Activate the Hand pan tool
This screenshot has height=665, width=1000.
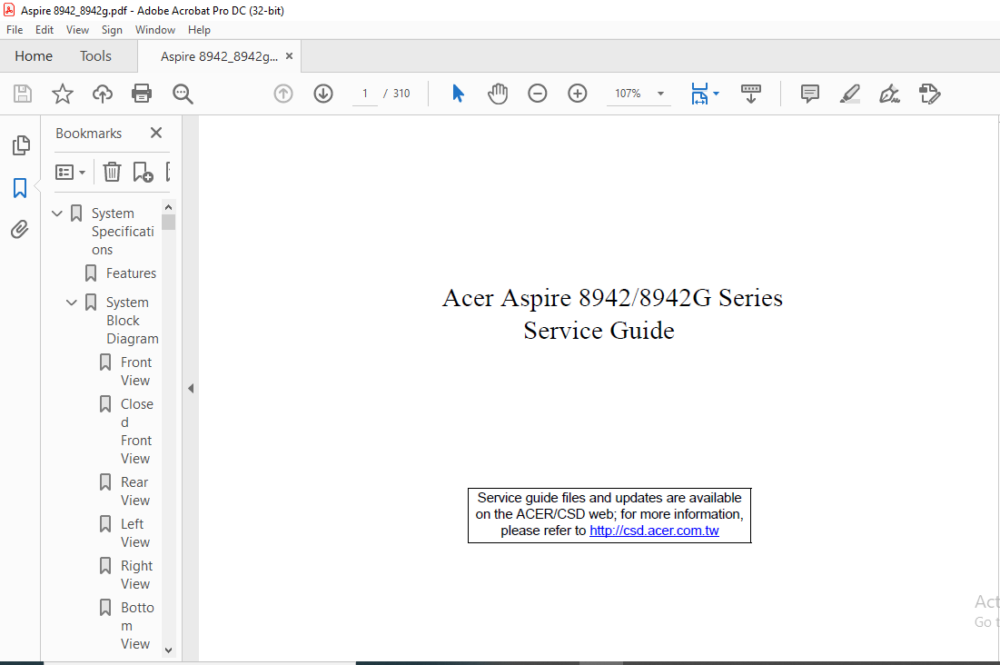497,94
